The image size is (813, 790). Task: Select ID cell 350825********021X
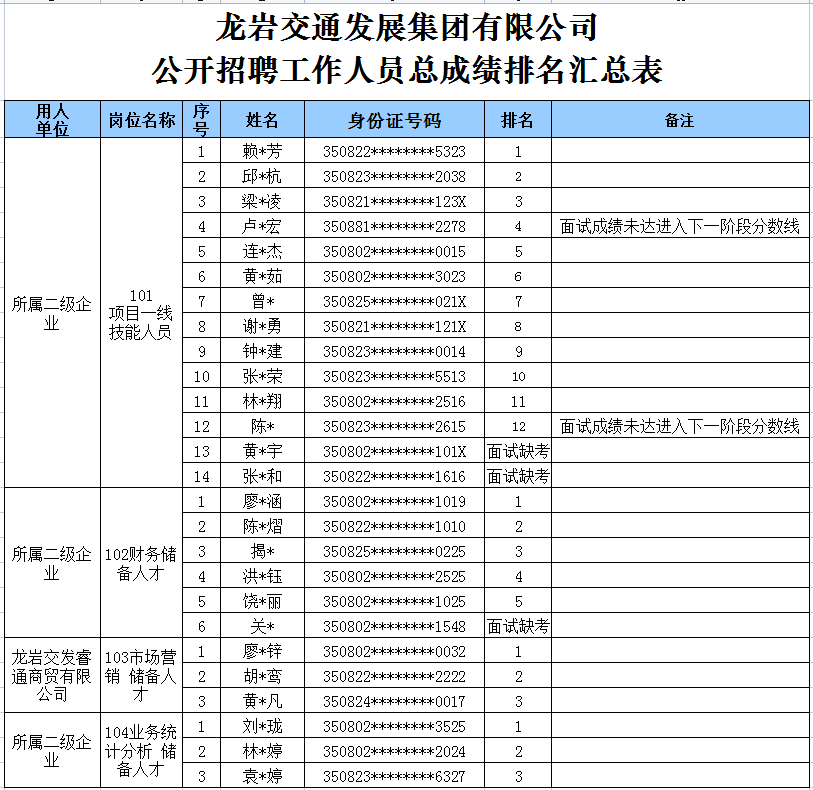point(394,301)
